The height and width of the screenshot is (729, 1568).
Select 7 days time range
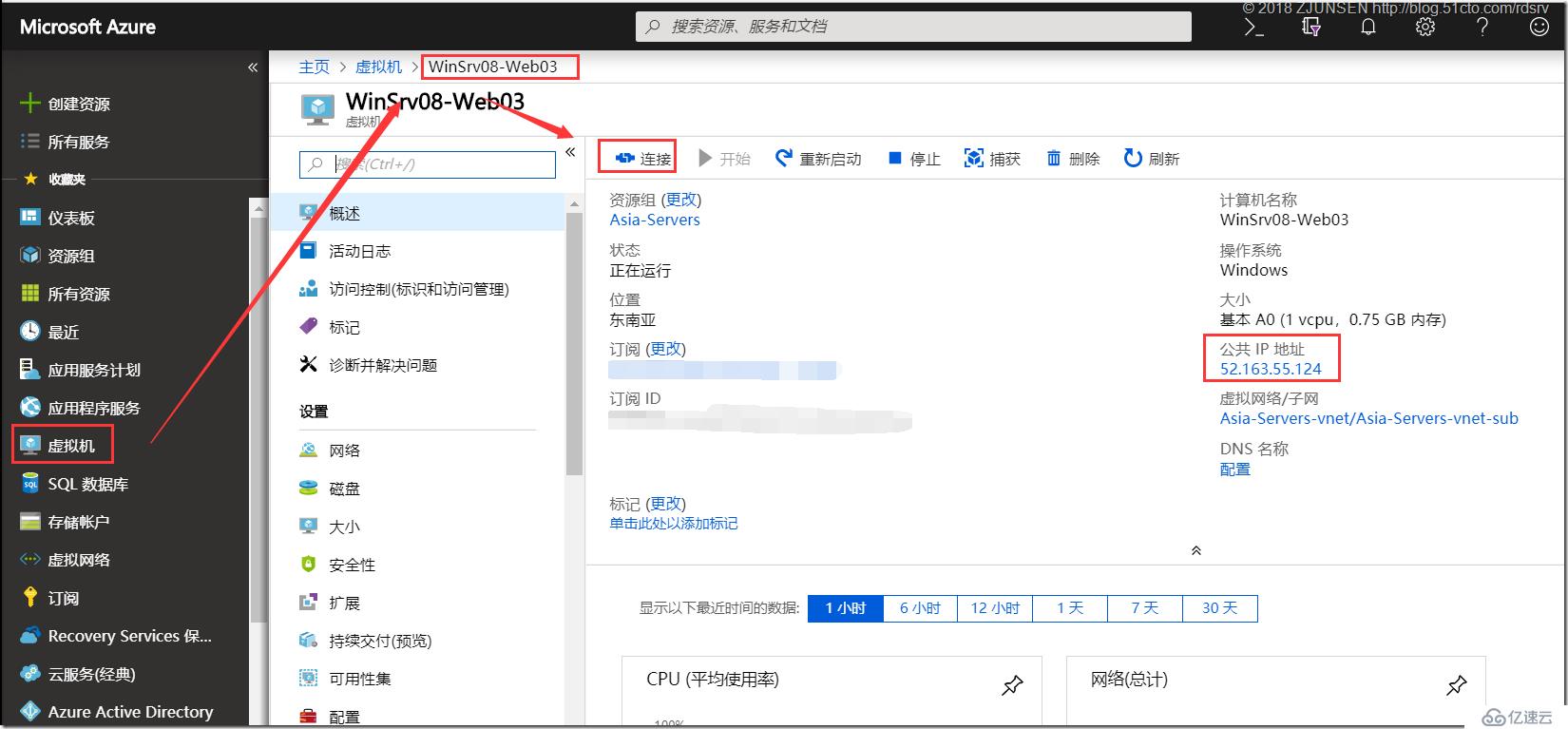1145,608
